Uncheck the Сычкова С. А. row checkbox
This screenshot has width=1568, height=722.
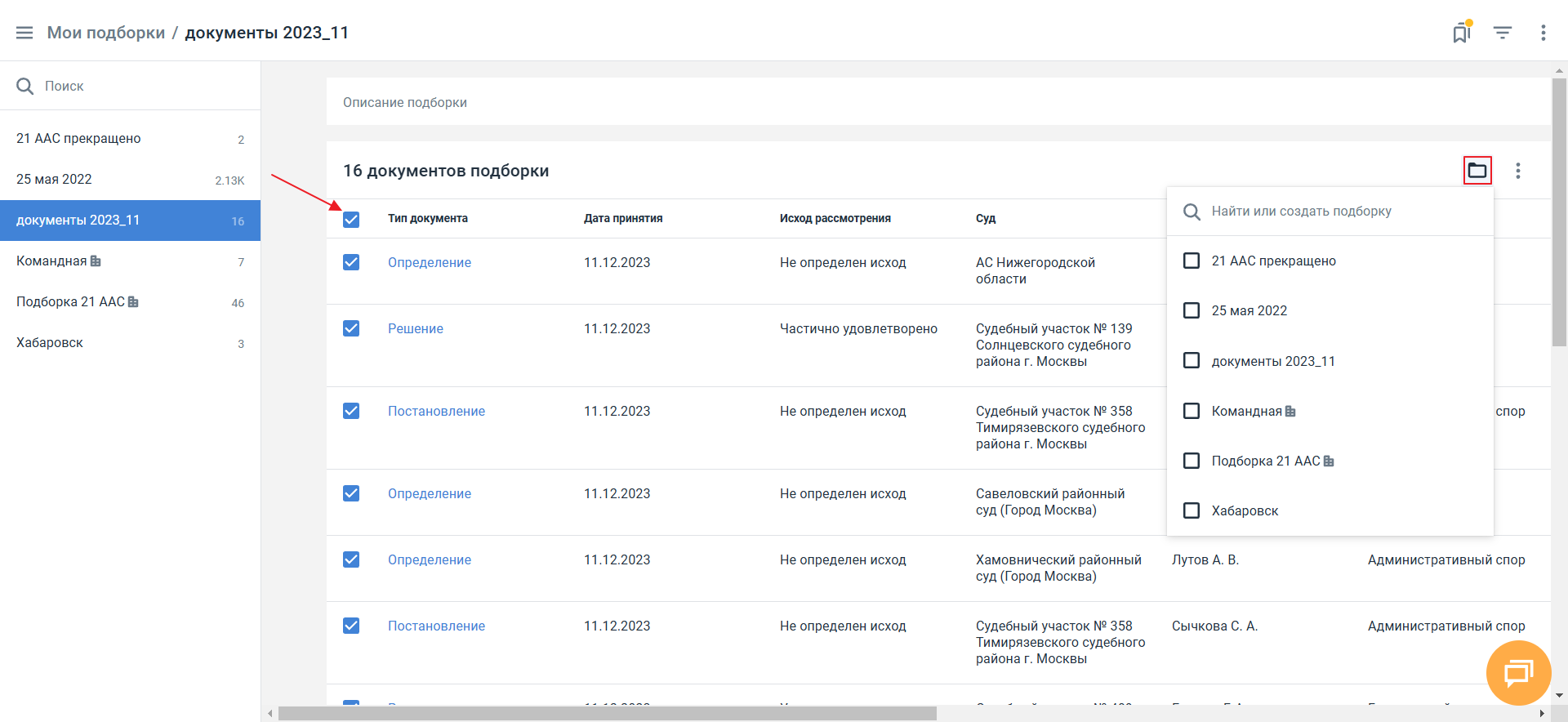pyautogui.click(x=351, y=626)
